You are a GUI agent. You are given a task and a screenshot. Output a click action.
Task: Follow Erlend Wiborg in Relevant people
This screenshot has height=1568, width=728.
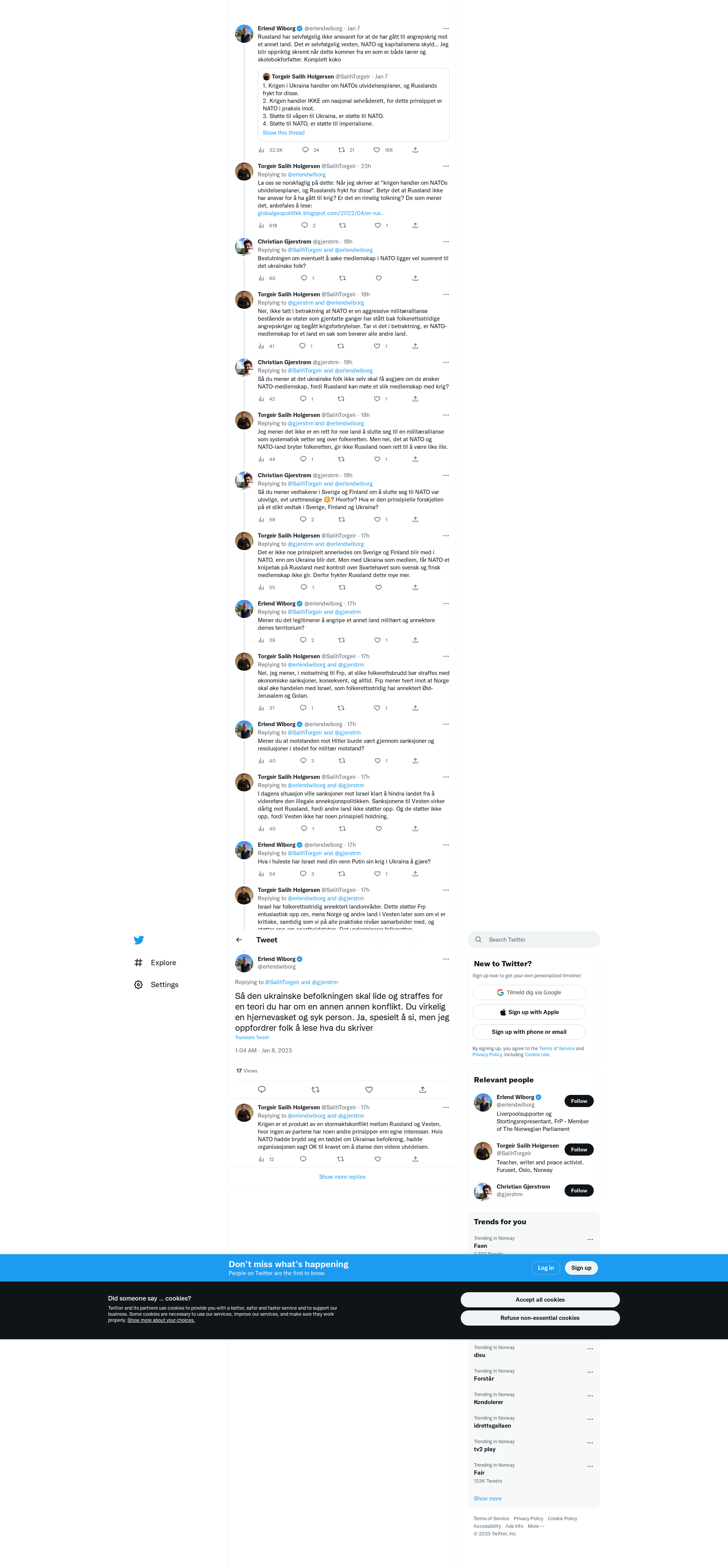click(579, 1101)
